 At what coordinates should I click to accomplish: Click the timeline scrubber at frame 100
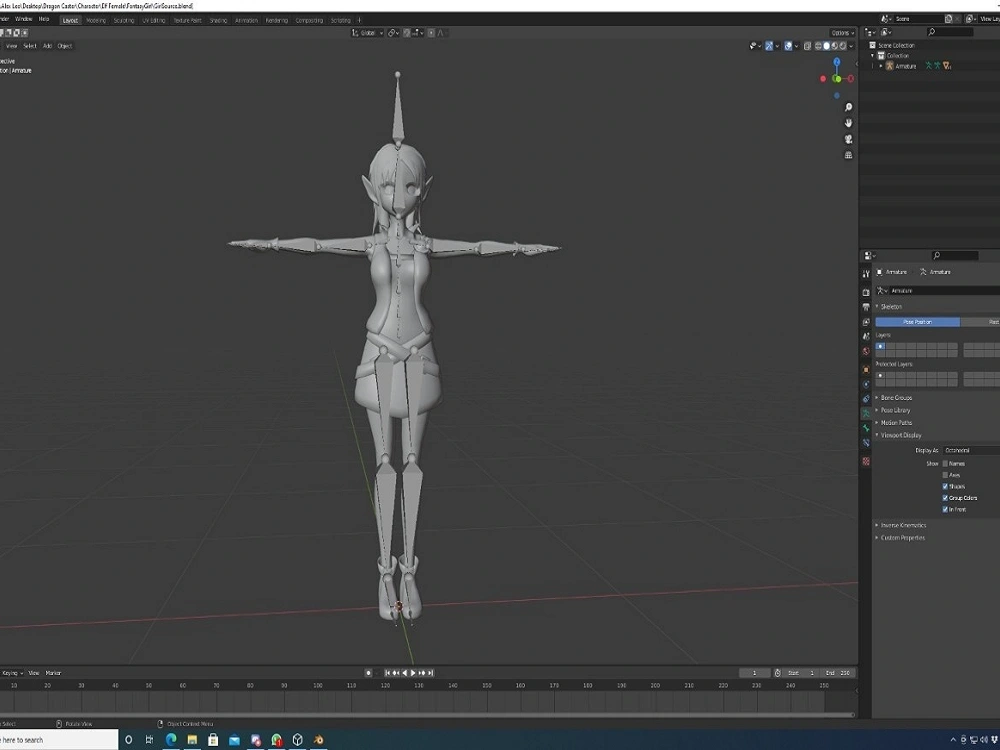[318, 686]
